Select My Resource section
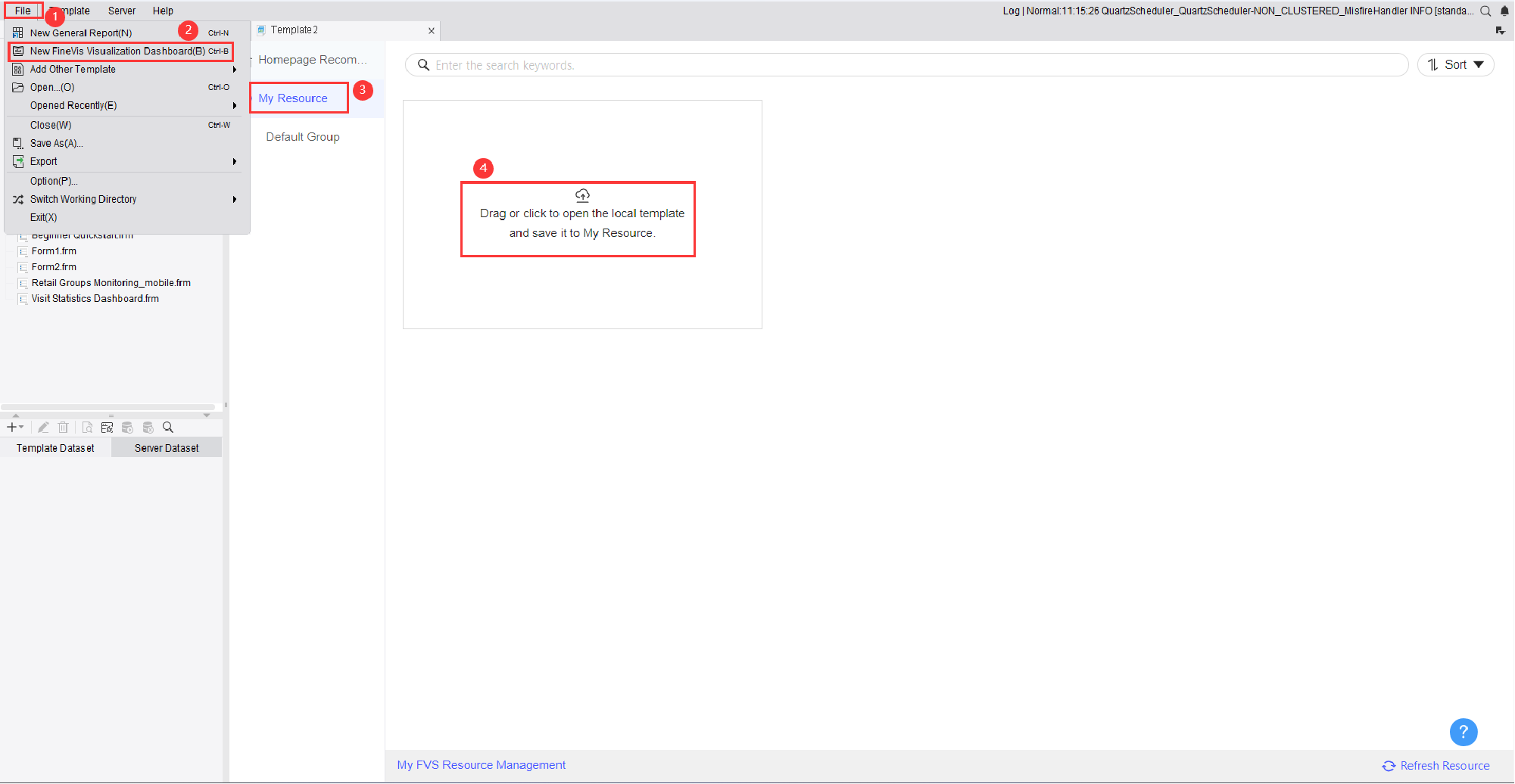This screenshot has height=784, width=1515. tap(293, 98)
